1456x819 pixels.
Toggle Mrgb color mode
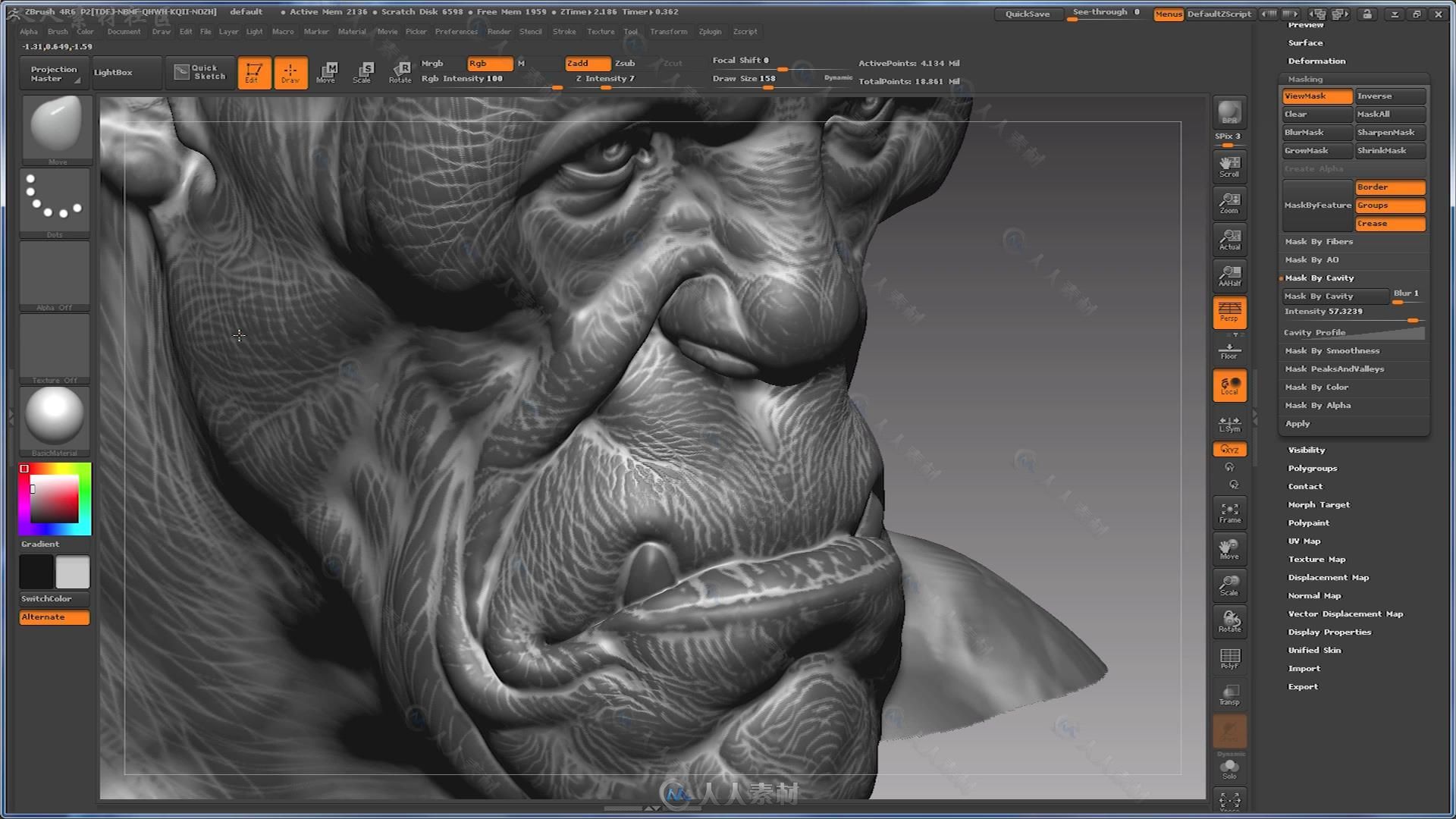click(433, 63)
